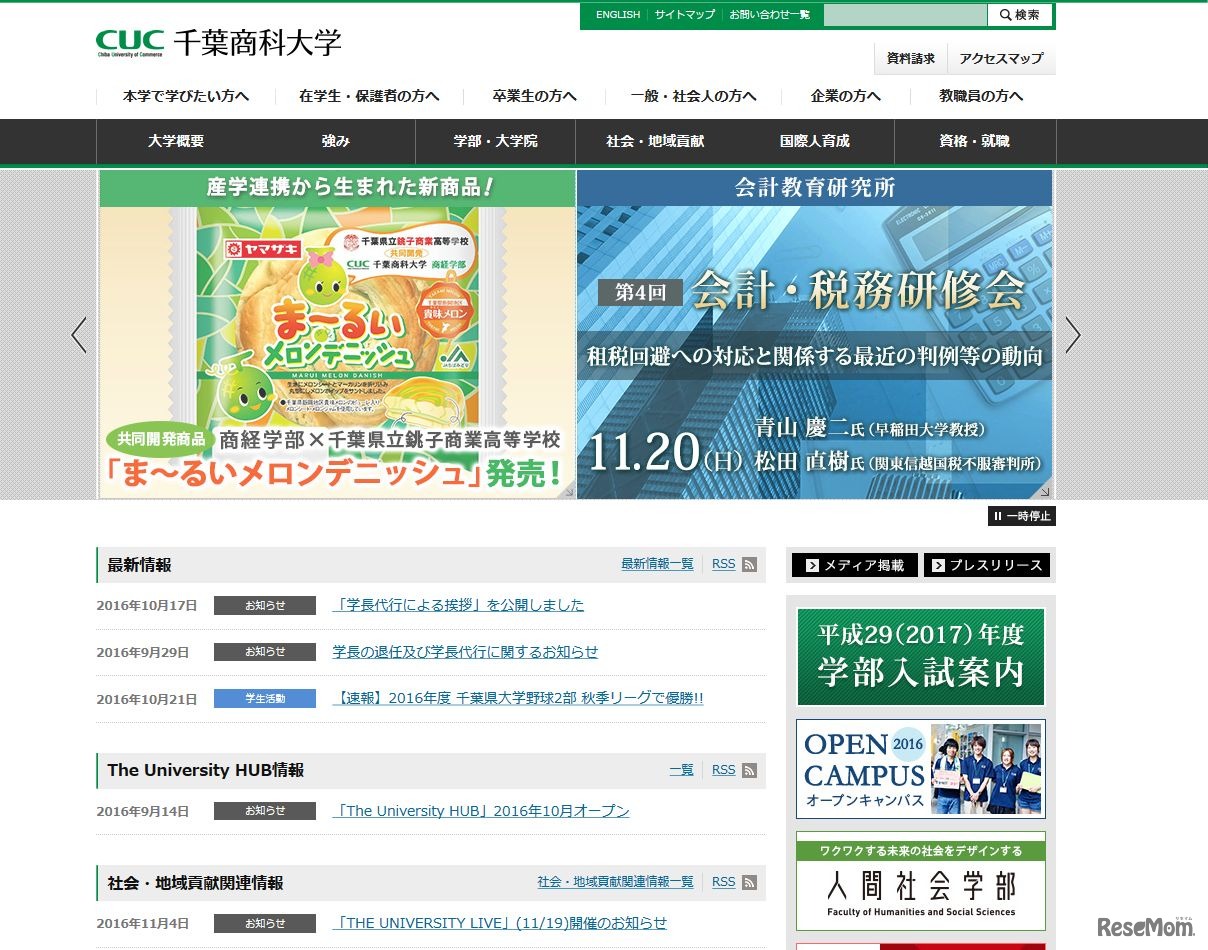Open 千葉県大学野球2部 秋季リーグで優勝 news
This screenshot has width=1208, height=950.
tap(518, 698)
